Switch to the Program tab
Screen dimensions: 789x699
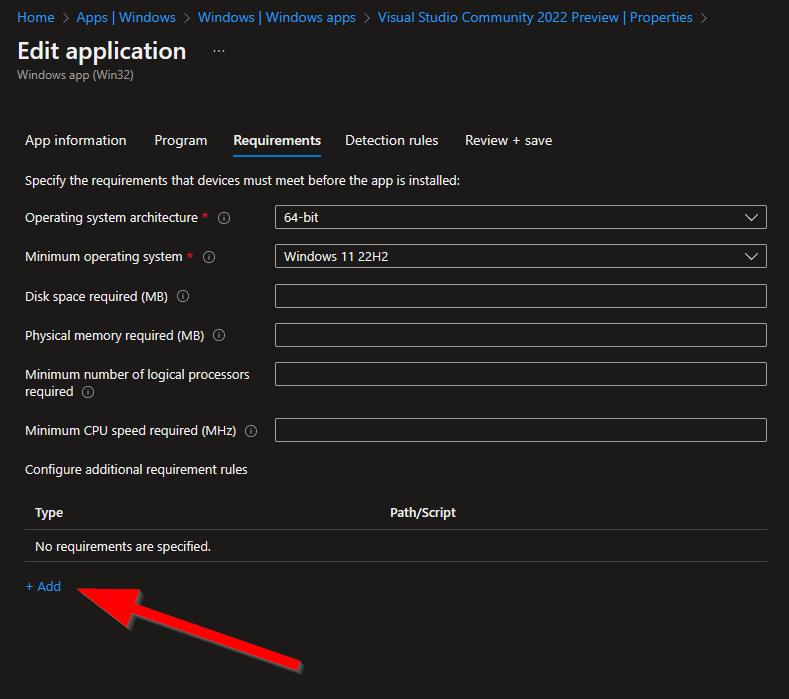pyautogui.click(x=181, y=140)
